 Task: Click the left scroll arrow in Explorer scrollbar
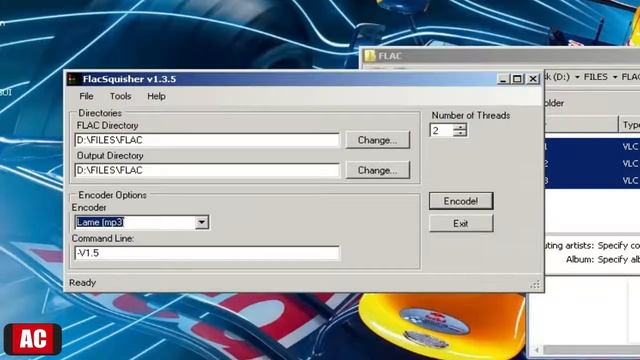pyautogui.click(x=536, y=350)
